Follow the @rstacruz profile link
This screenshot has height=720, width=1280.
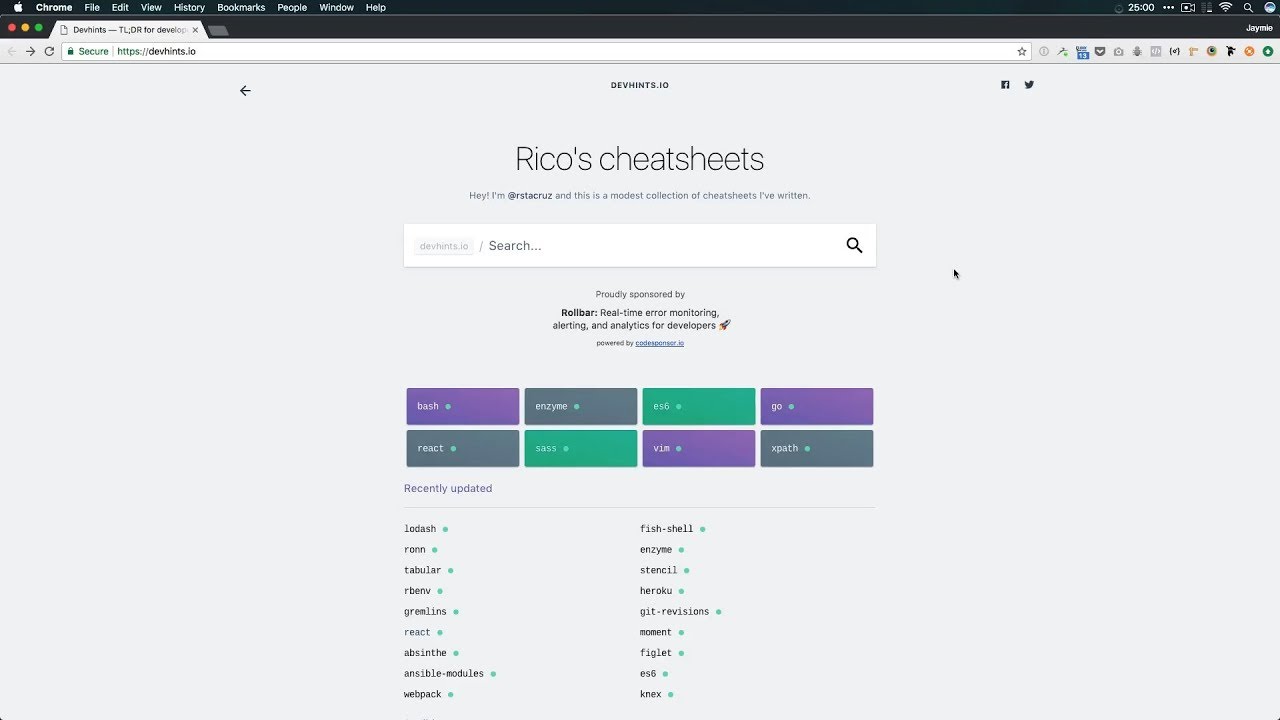[530, 195]
